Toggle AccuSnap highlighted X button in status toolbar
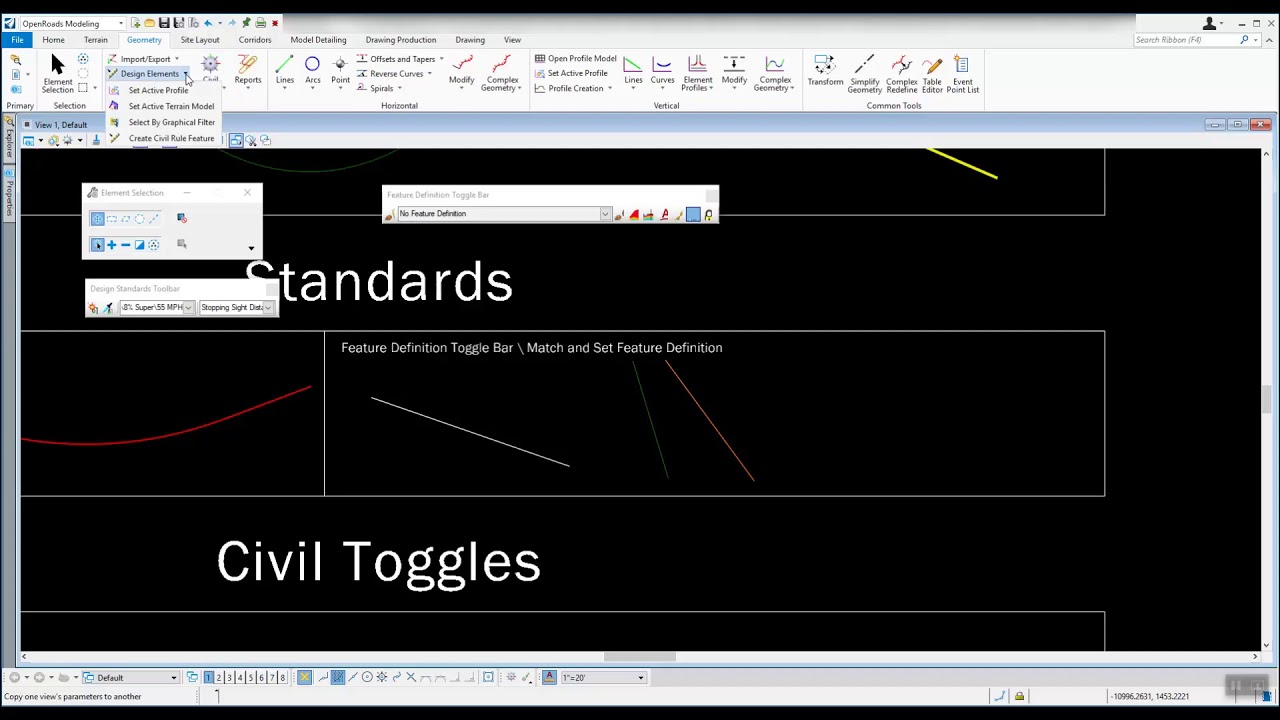Image resolution: width=1280 pixels, height=720 pixels. (304, 678)
